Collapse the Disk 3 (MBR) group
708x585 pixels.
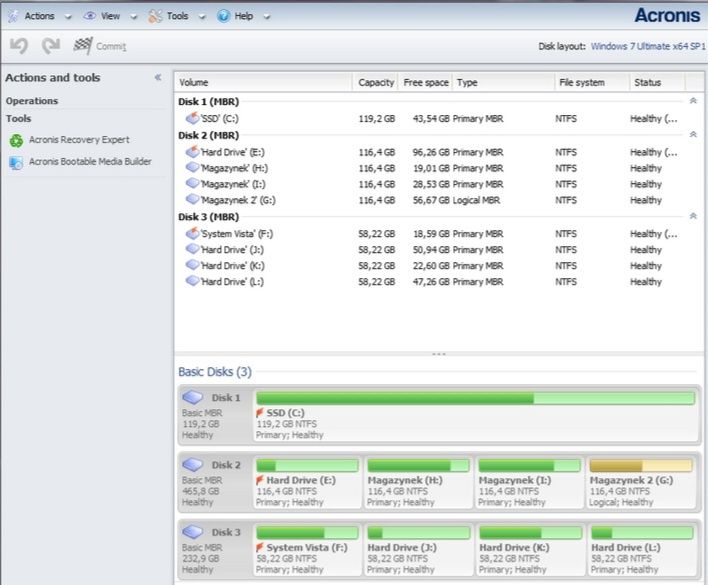(x=693, y=217)
